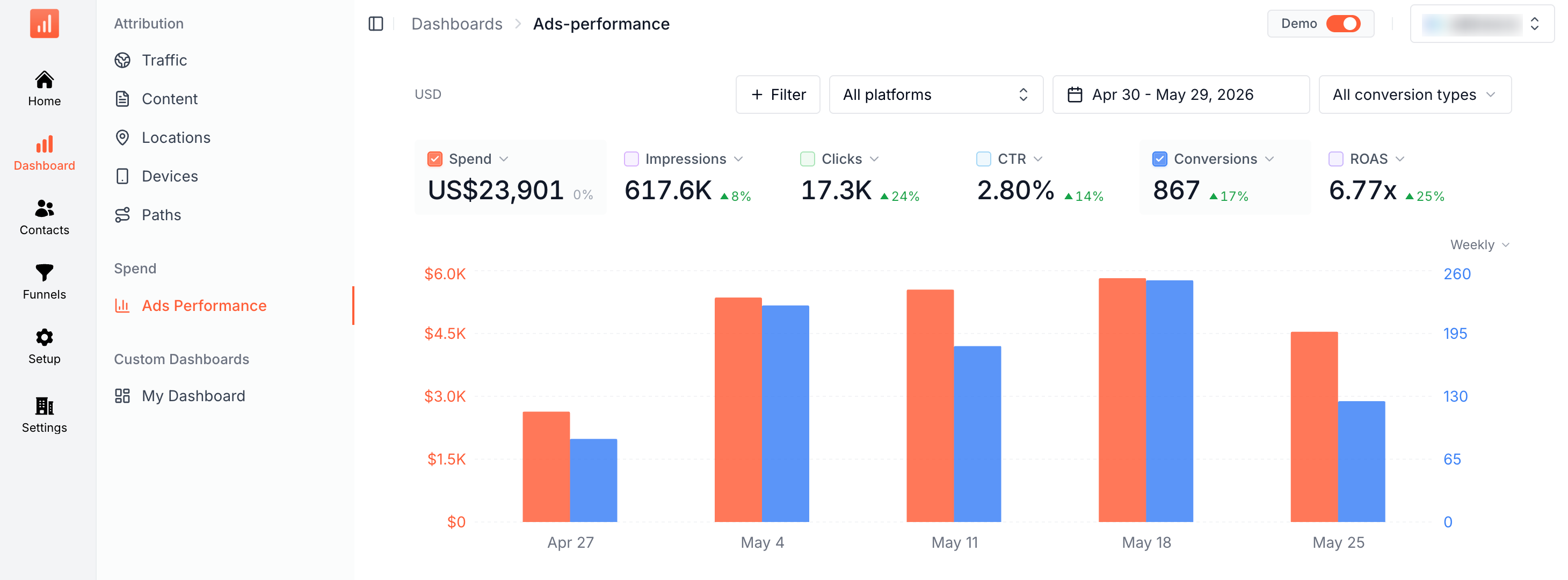This screenshot has width=1568, height=580.
Task: Click the 6.77x ROAS value
Action: (x=1362, y=191)
